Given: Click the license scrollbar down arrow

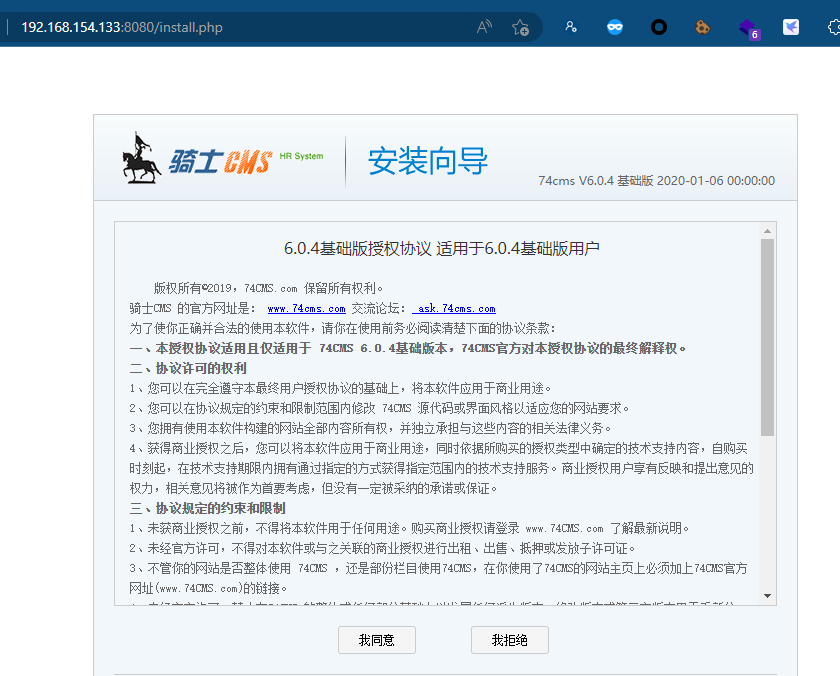Looking at the screenshot, I should click(x=768, y=596).
